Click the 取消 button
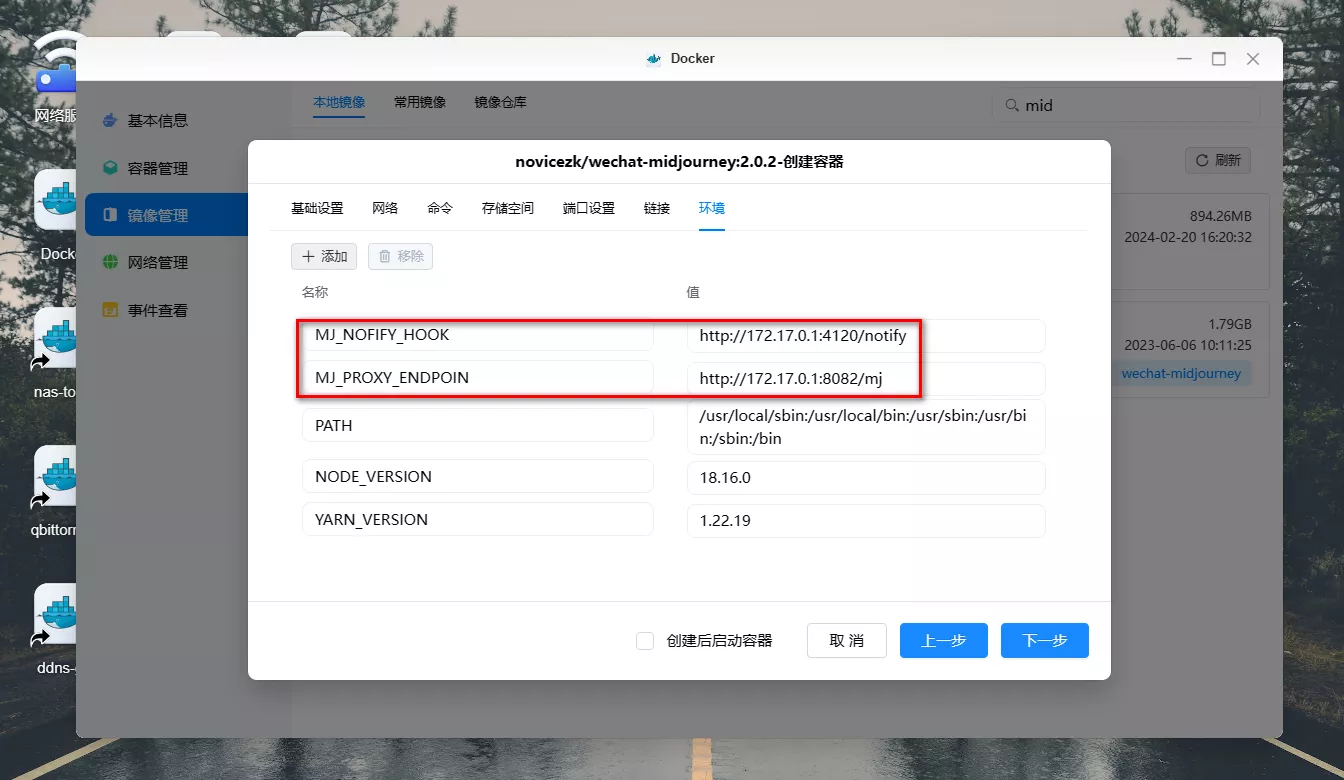 pos(847,641)
